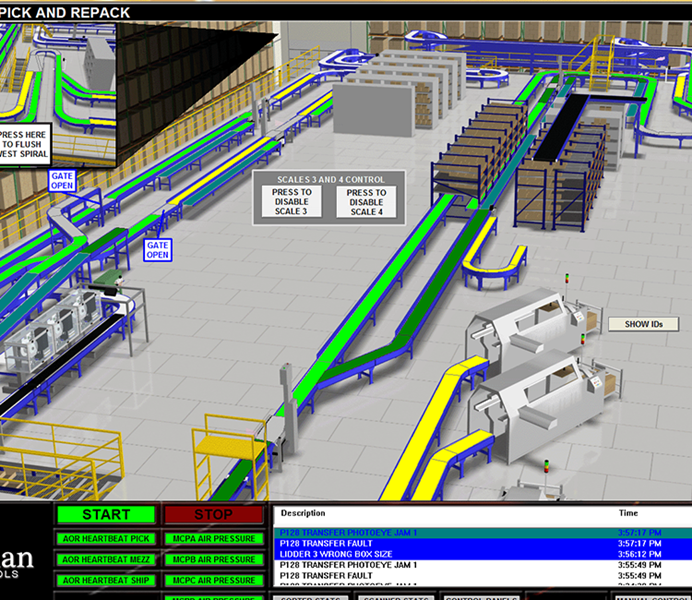Click the SHOW IDs button
Viewport: 692px width, 600px height.
click(643, 324)
